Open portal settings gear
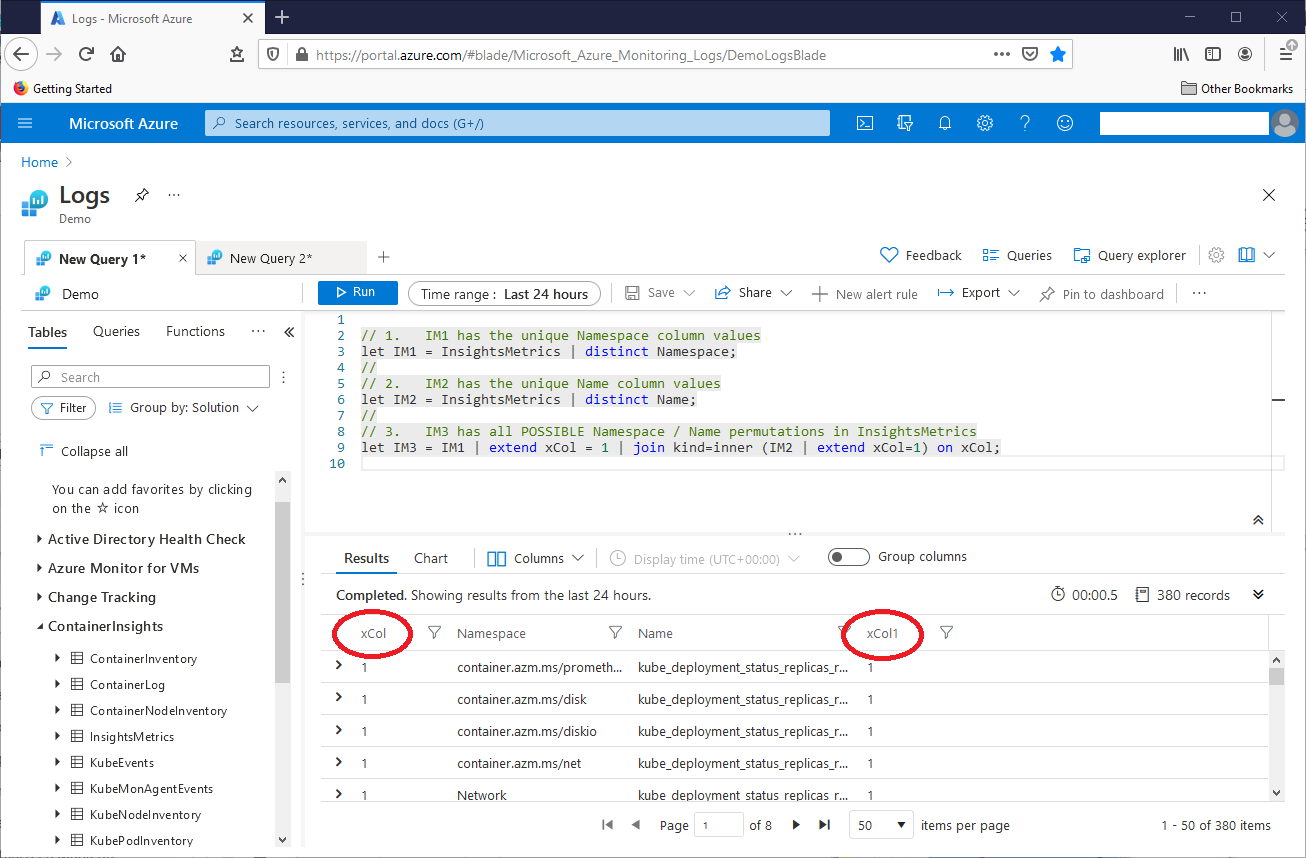The height and width of the screenshot is (858, 1306). click(x=984, y=122)
